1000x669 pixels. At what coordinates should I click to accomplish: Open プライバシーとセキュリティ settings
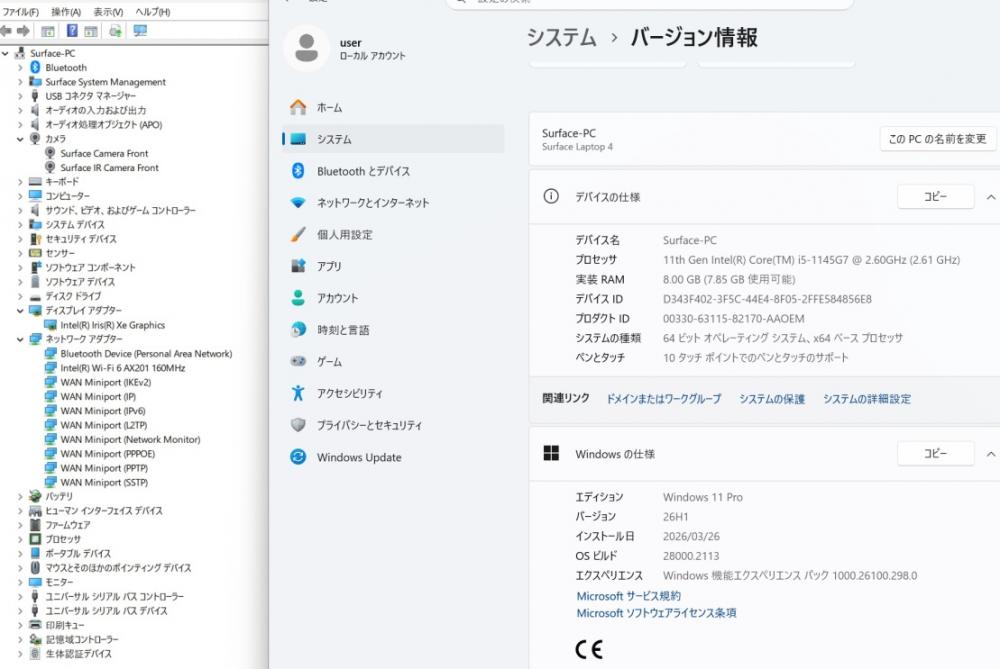pyautogui.click(x=393, y=425)
